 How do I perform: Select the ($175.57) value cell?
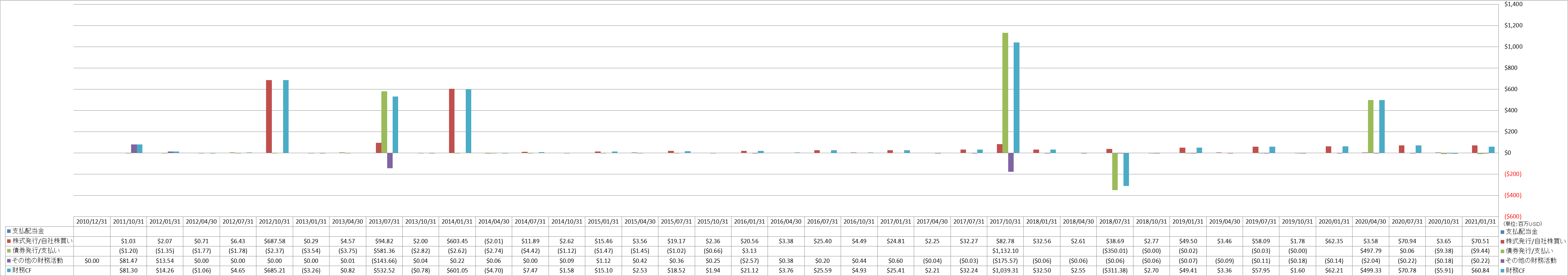coord(1005,261)
